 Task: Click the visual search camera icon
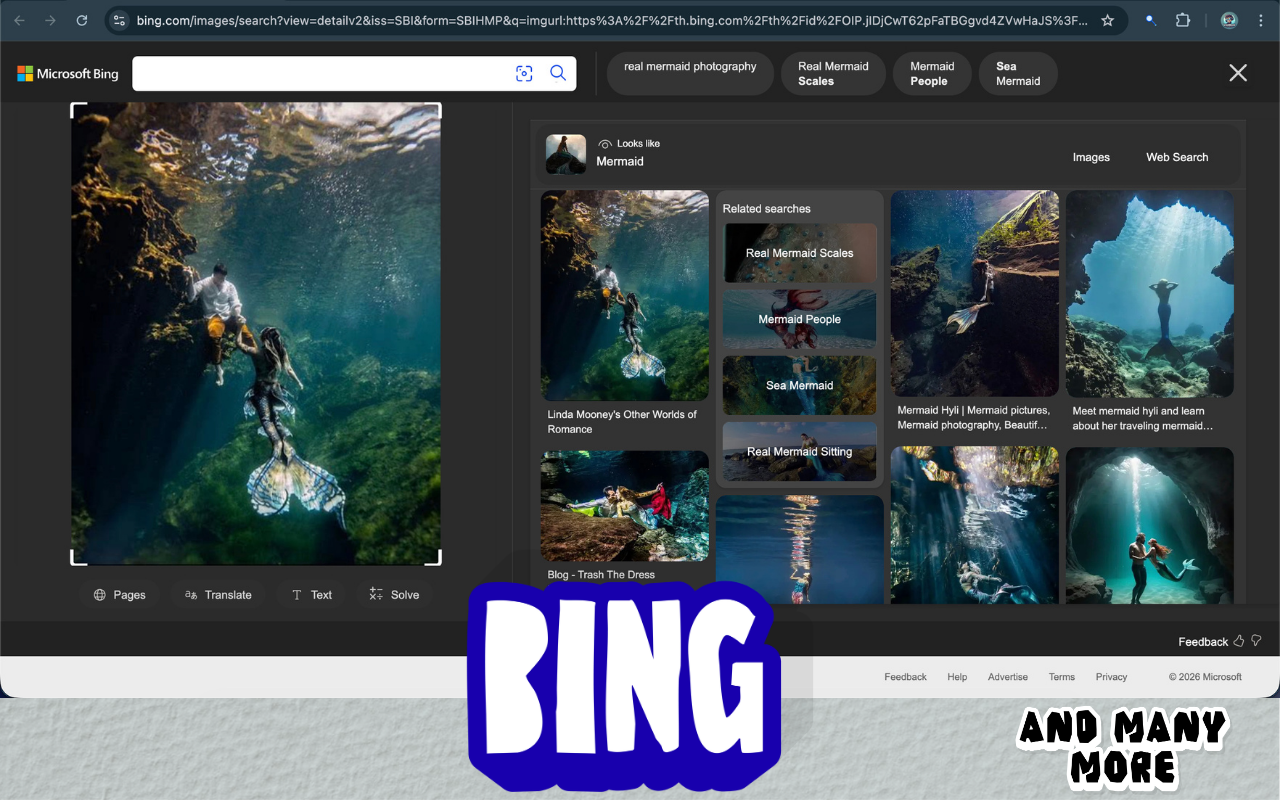pos(524,73)
